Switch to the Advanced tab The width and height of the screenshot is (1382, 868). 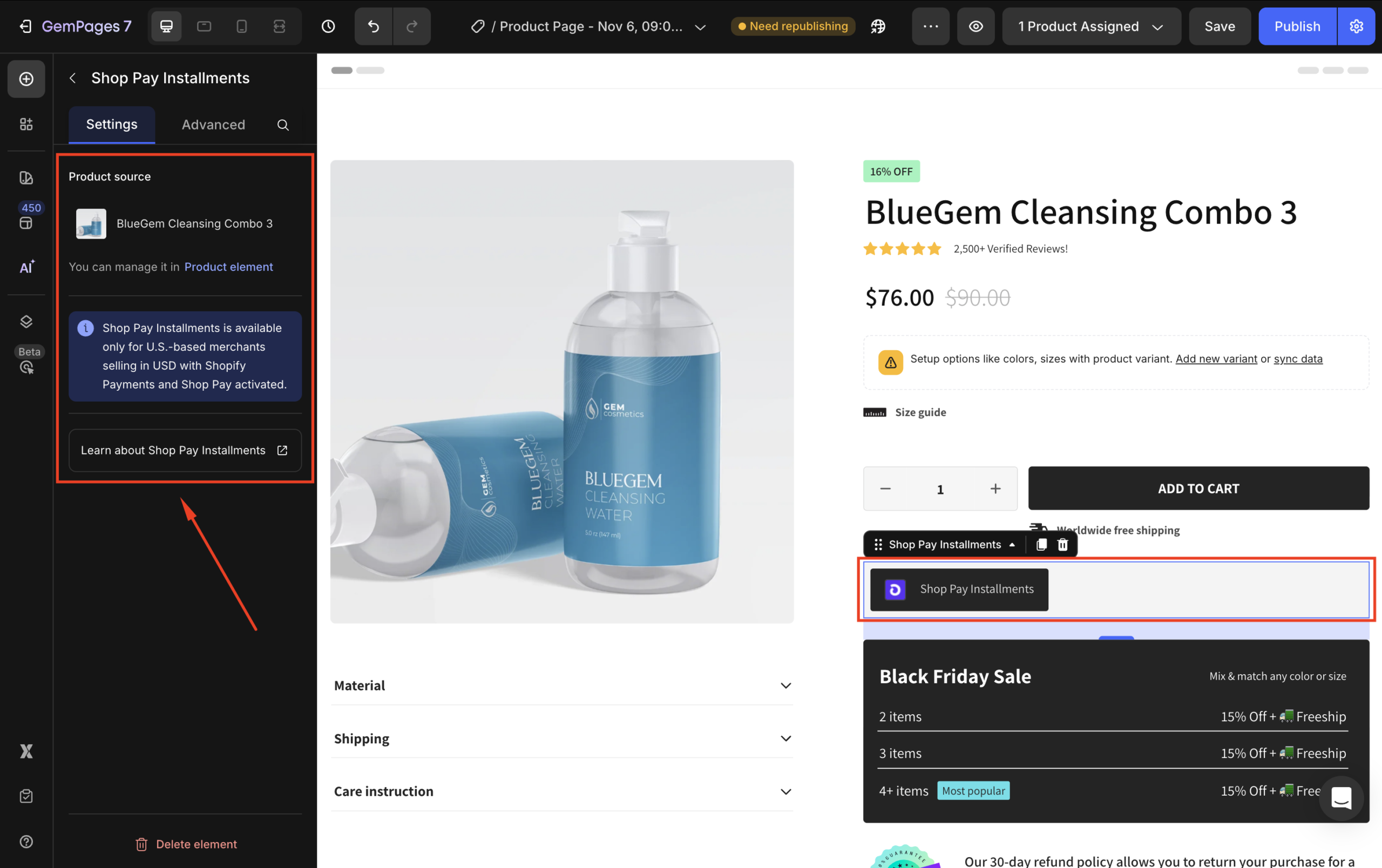click(x=213, y=125)
